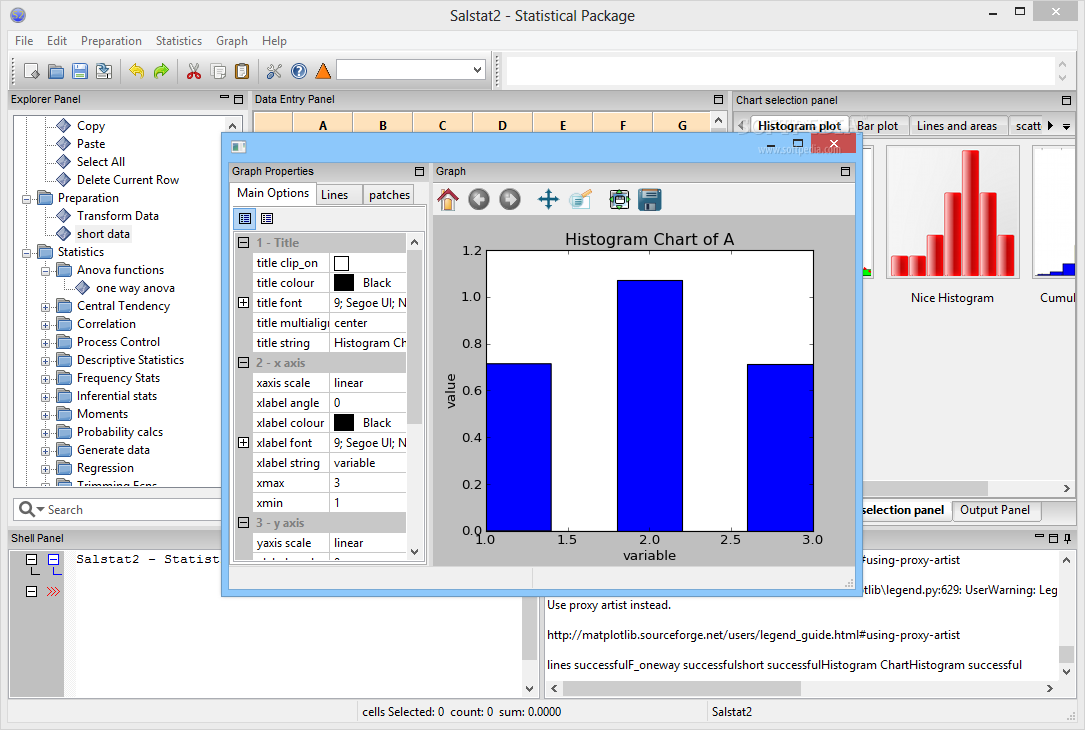The height and width of the screenshot is (730, 1085).
Task: Open the Graph menu
Action: (232, 41)
